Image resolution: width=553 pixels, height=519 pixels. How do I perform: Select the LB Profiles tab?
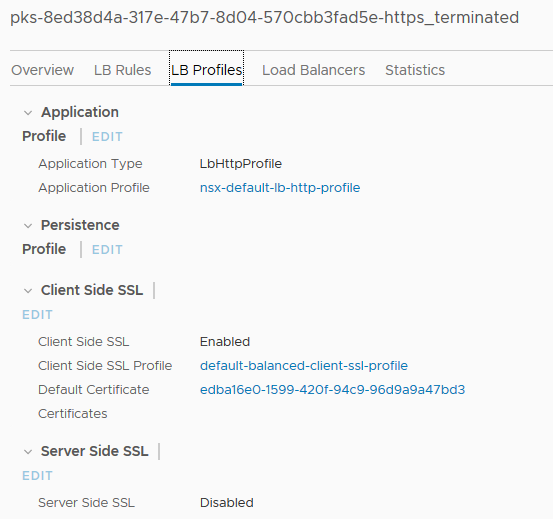click(x=206, y=70)
